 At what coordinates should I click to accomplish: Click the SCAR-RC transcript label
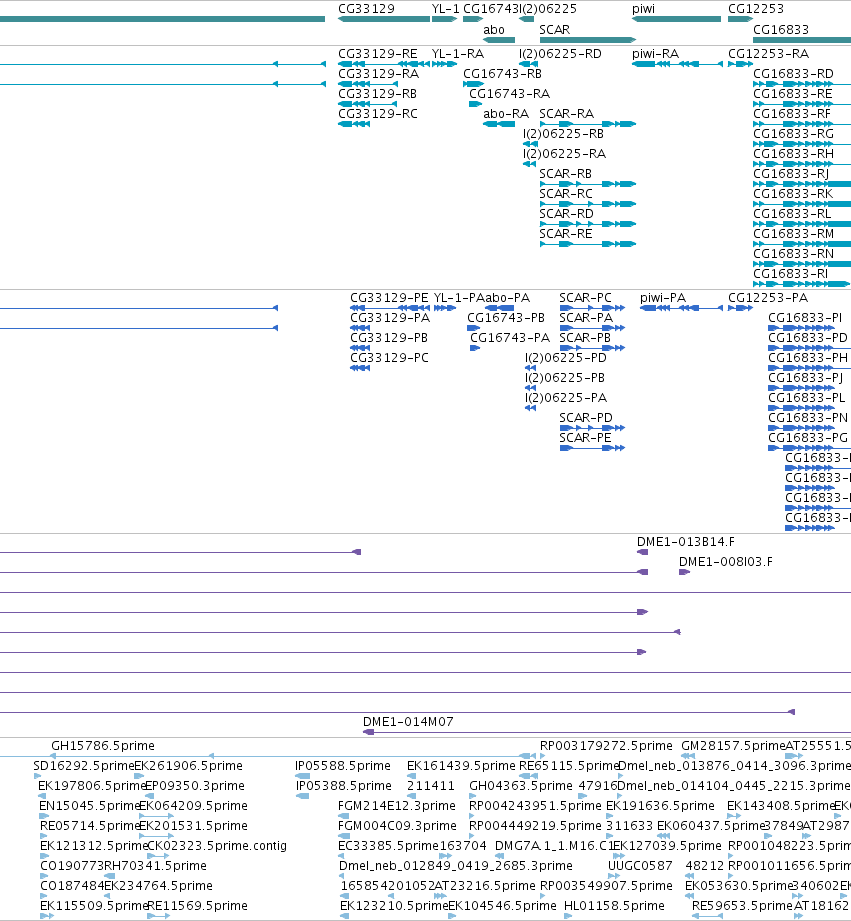point(566,194)
